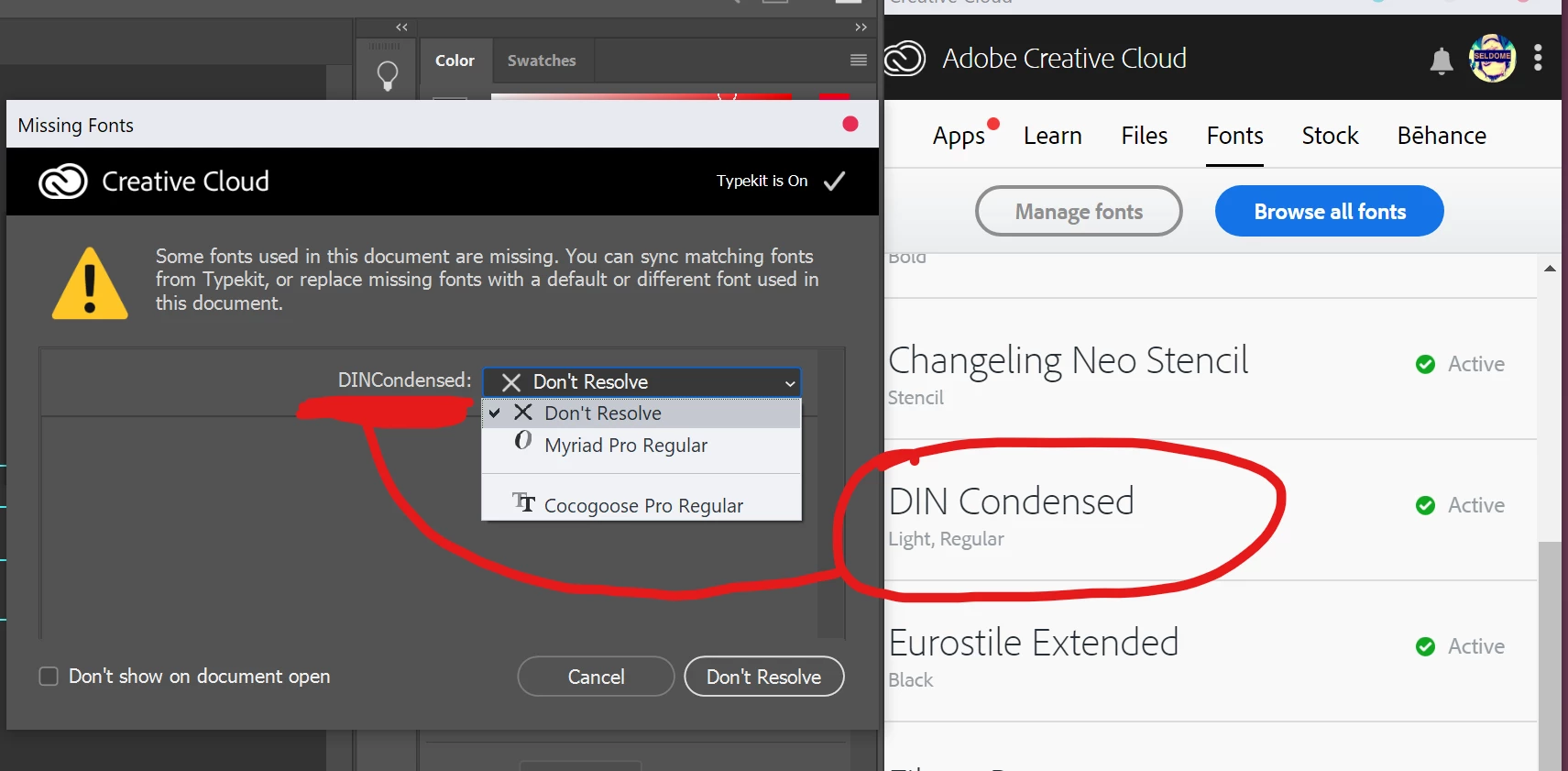Close the Missing Fonts dialog via the red dot
1568x771 pixels.
pos(850,124)
